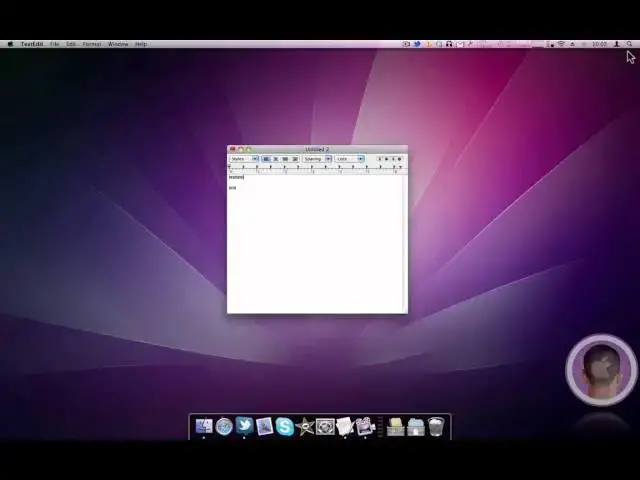Click the headphones icon in menu bar

coord(449,44)
